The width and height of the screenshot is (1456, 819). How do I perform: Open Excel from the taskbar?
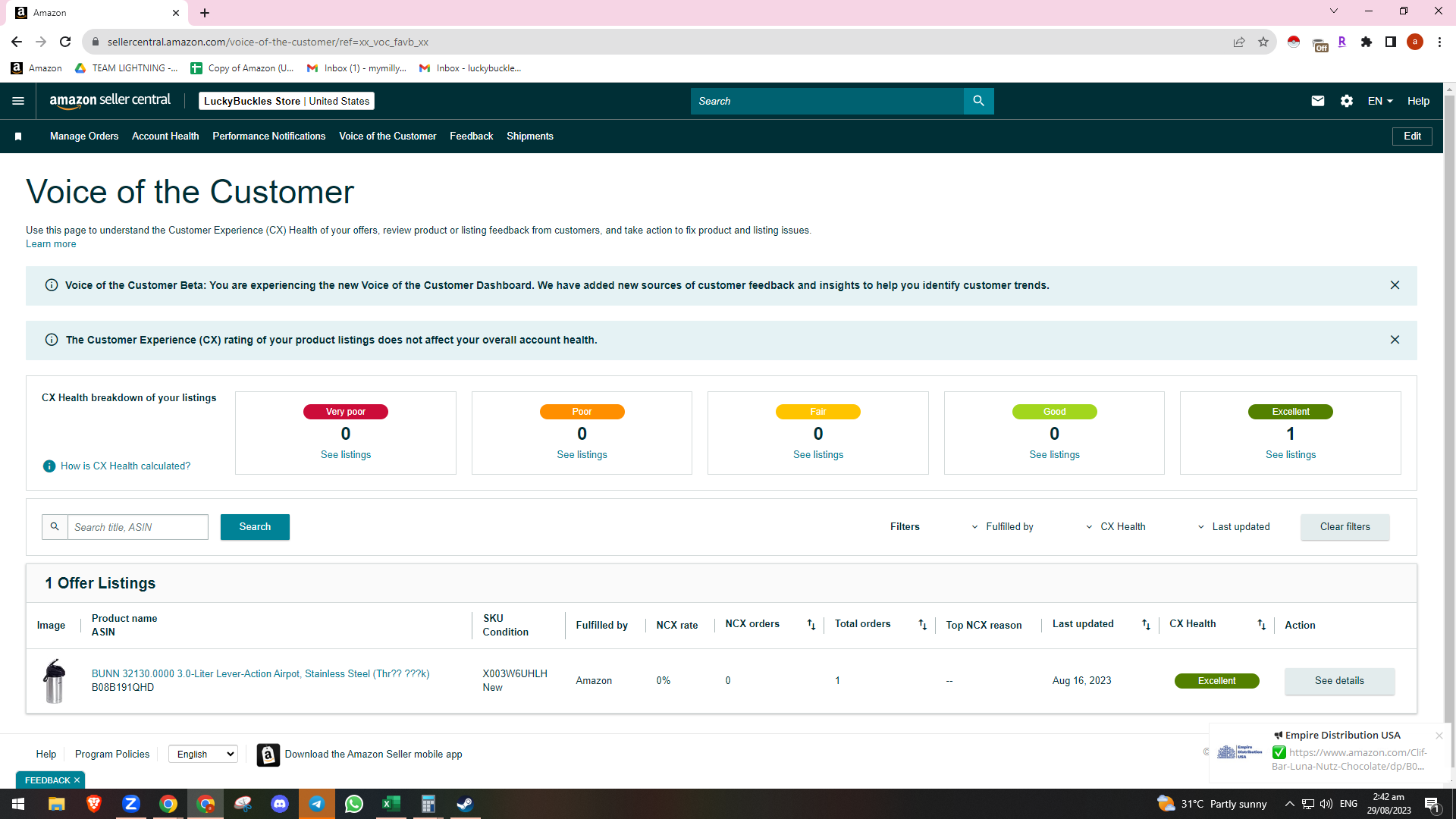coord(391,804)
